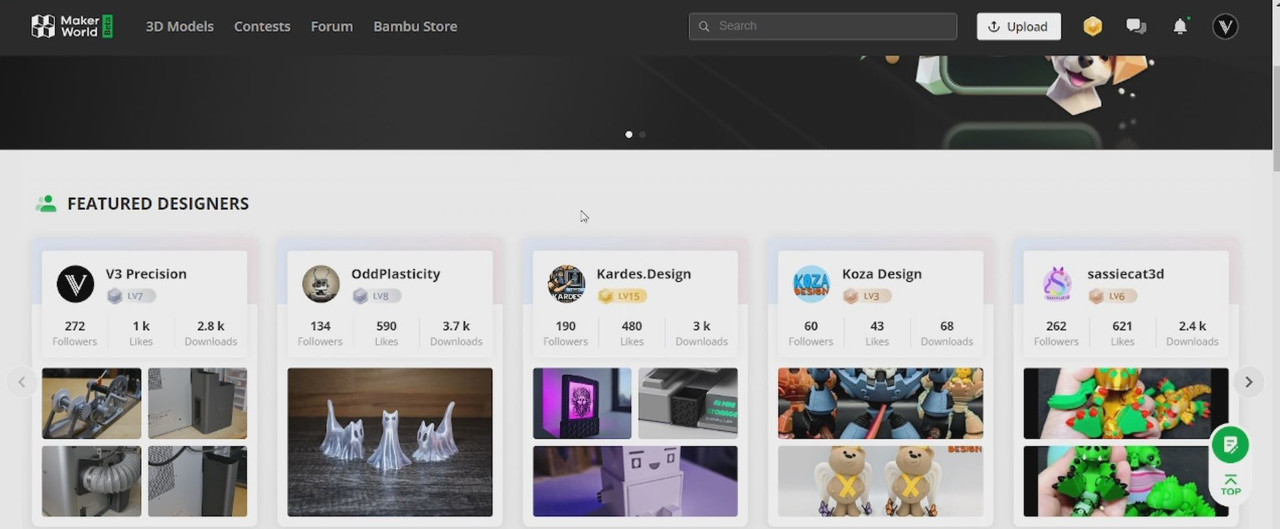Open the notifications bell
The image size is (1280, 529).
tap(1180, 27)
